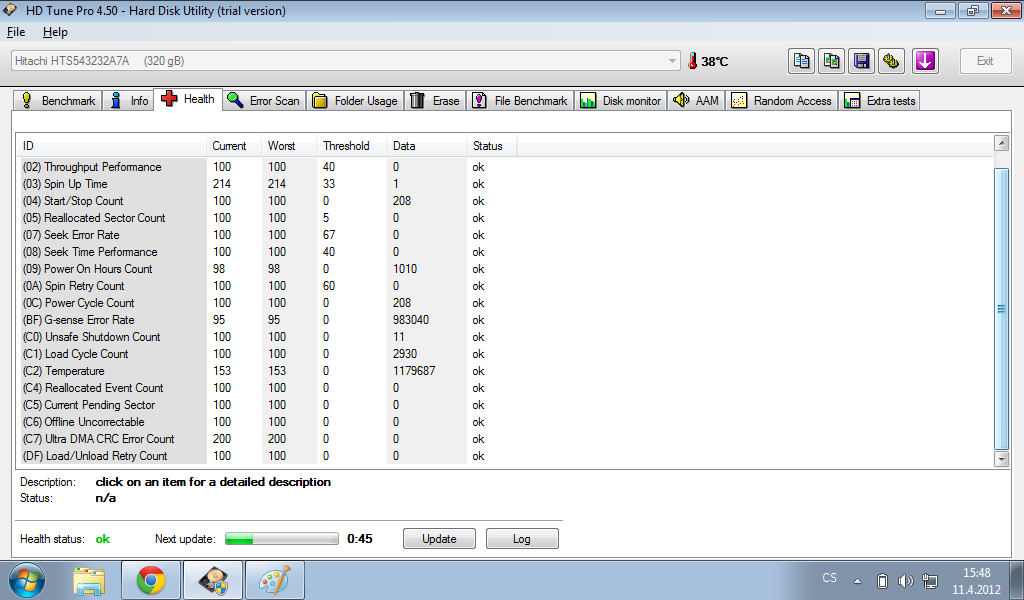Click the Status column header
The height and width of the screenshot is (600, 1024).
[492, 146]
